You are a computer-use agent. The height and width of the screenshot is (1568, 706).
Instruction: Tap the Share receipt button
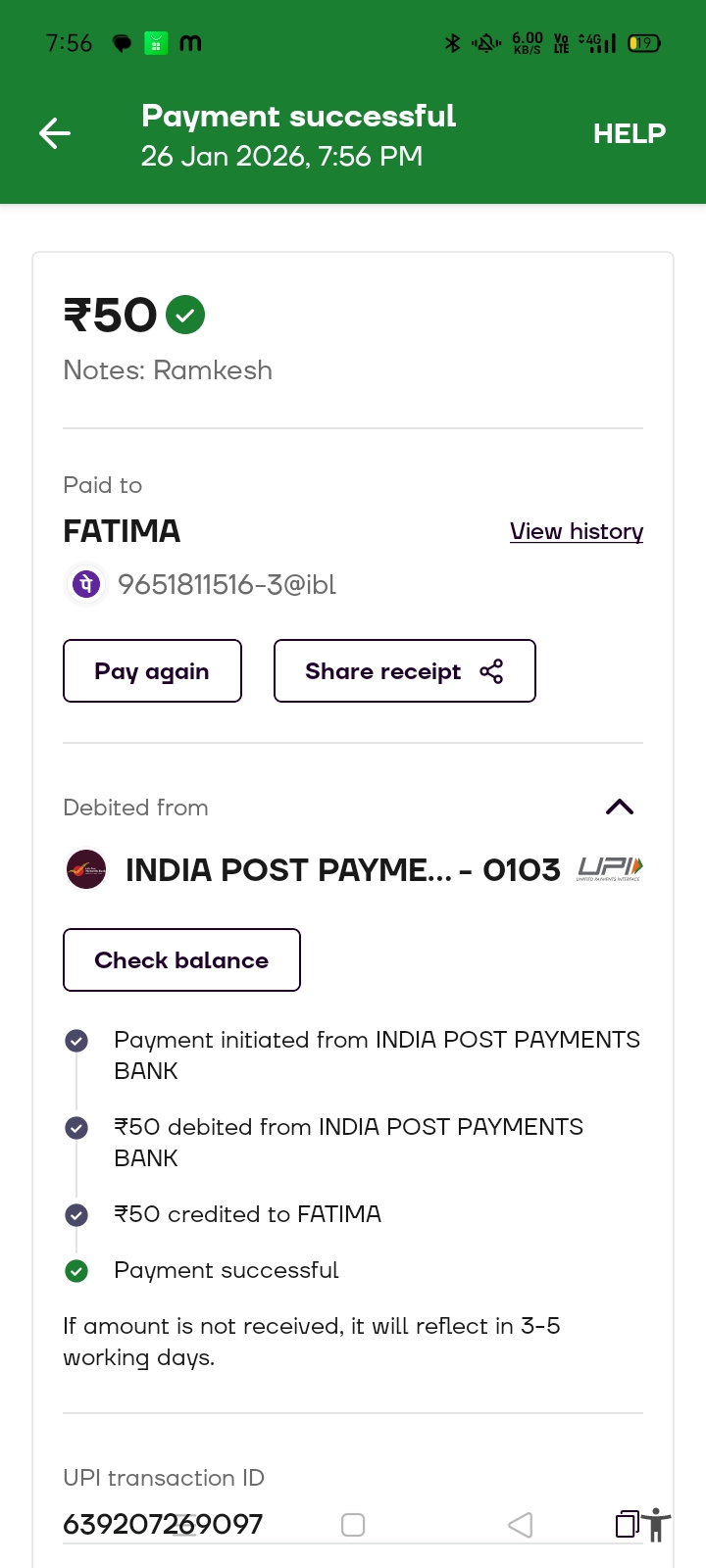404,671
